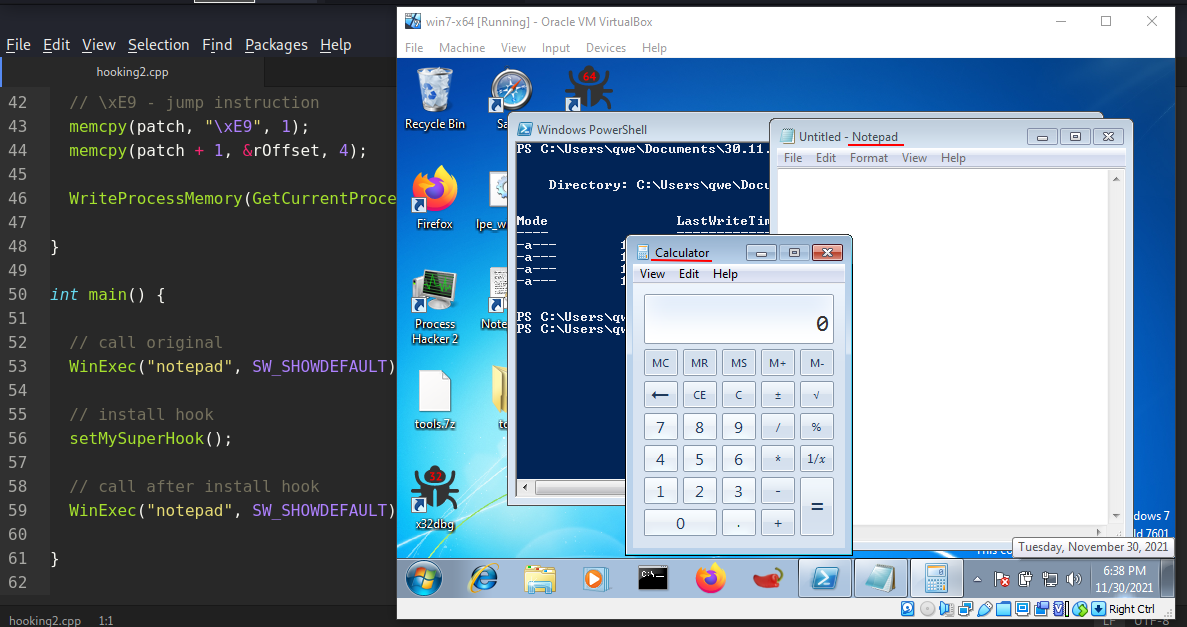Open Action Center flag in system tray
1187x627 pixels.
tap(1002, 580)
